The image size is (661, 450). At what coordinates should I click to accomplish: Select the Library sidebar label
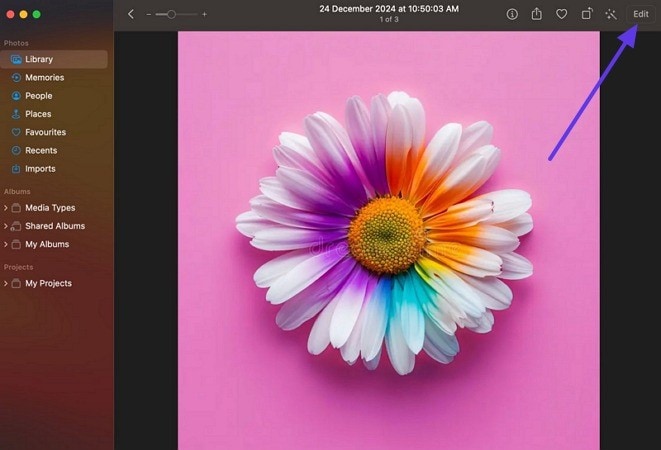point(39,59)
